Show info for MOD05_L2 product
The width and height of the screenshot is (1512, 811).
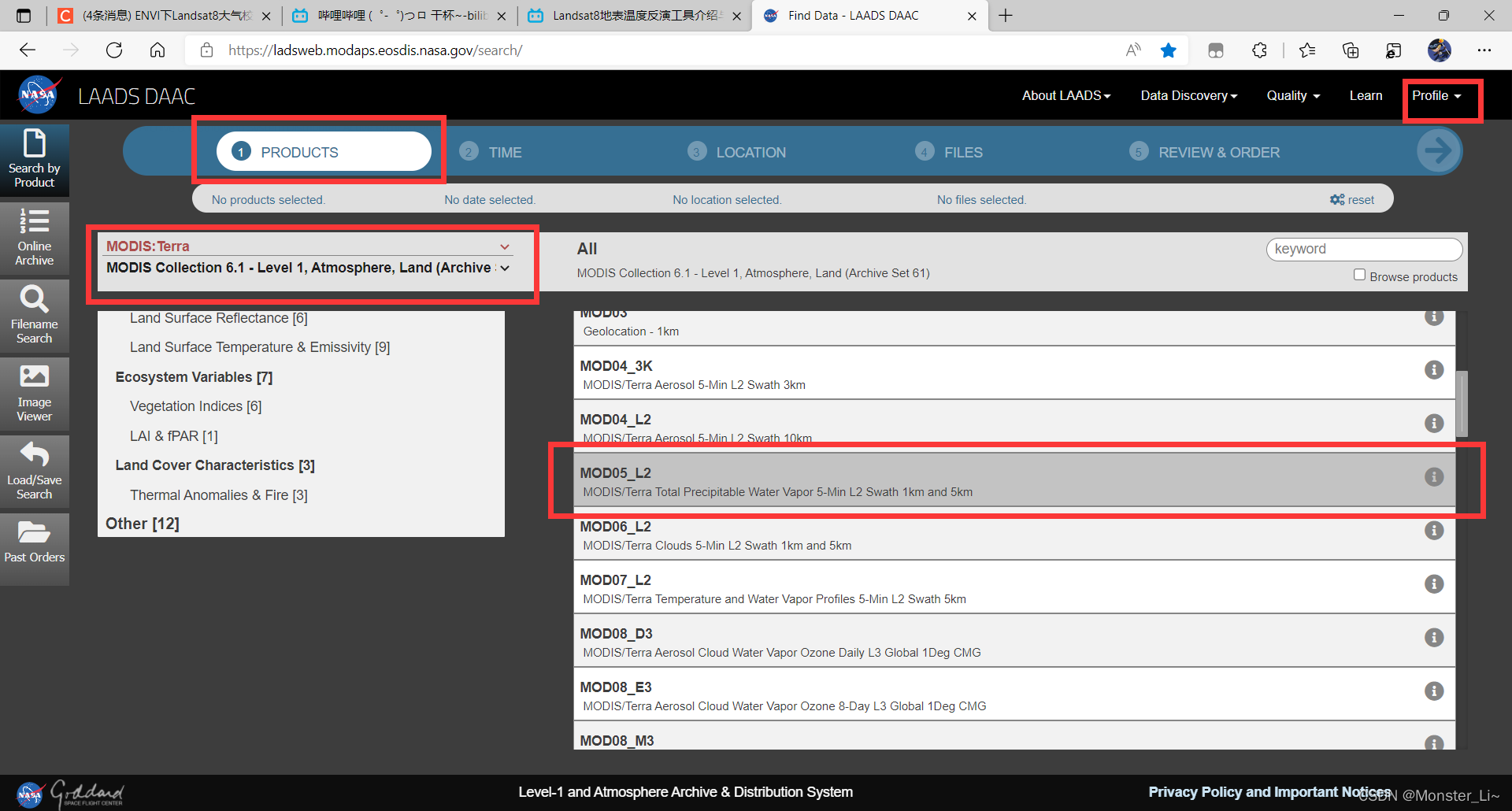(1434, 476)
